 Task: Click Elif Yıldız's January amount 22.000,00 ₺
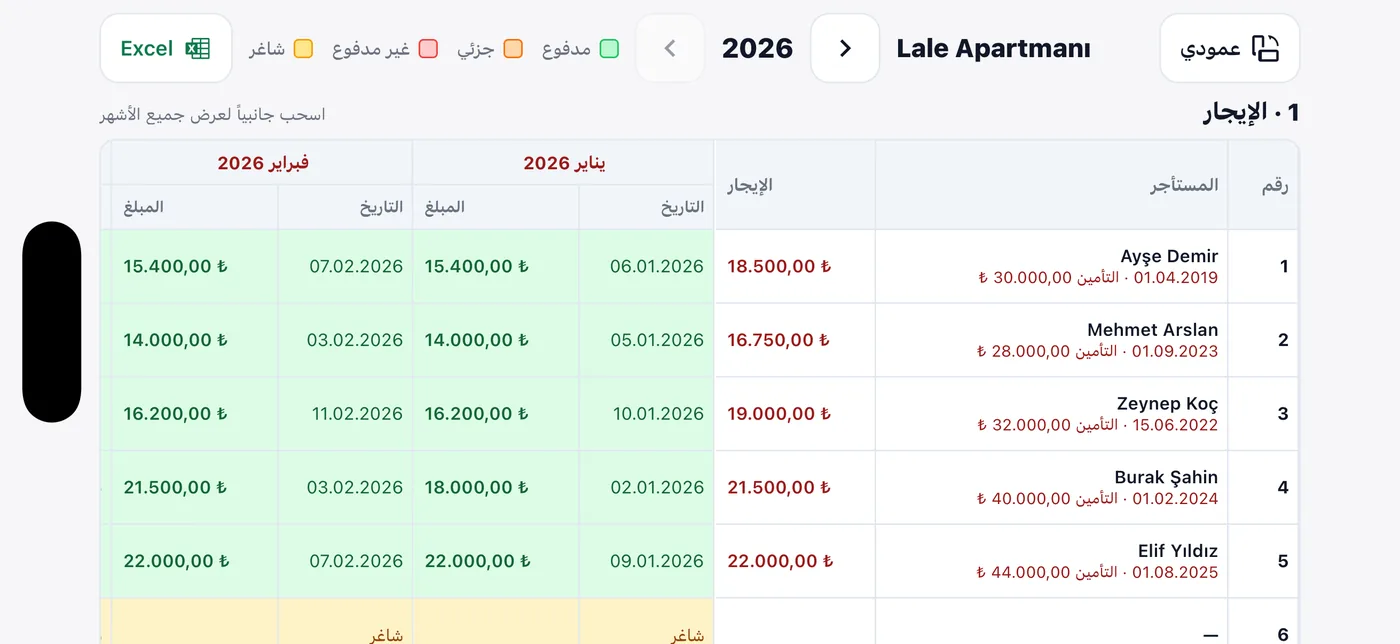[x=476, y=561]
